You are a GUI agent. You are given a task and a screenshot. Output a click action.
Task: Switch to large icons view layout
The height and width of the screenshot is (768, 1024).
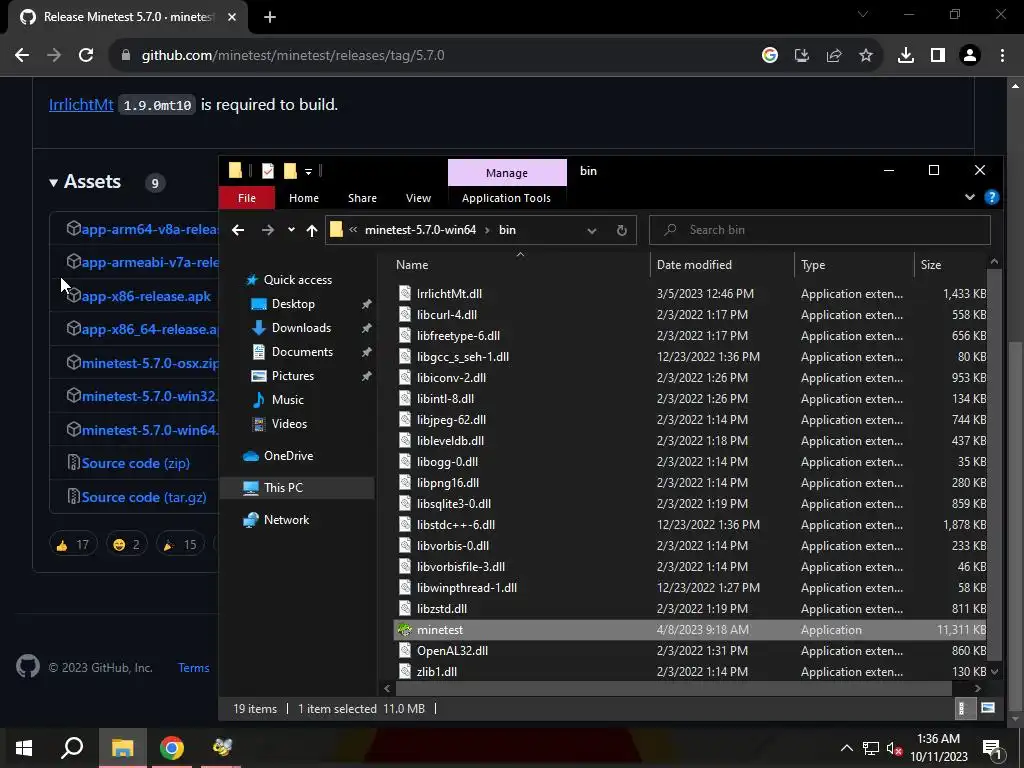[x=987, y=709]
